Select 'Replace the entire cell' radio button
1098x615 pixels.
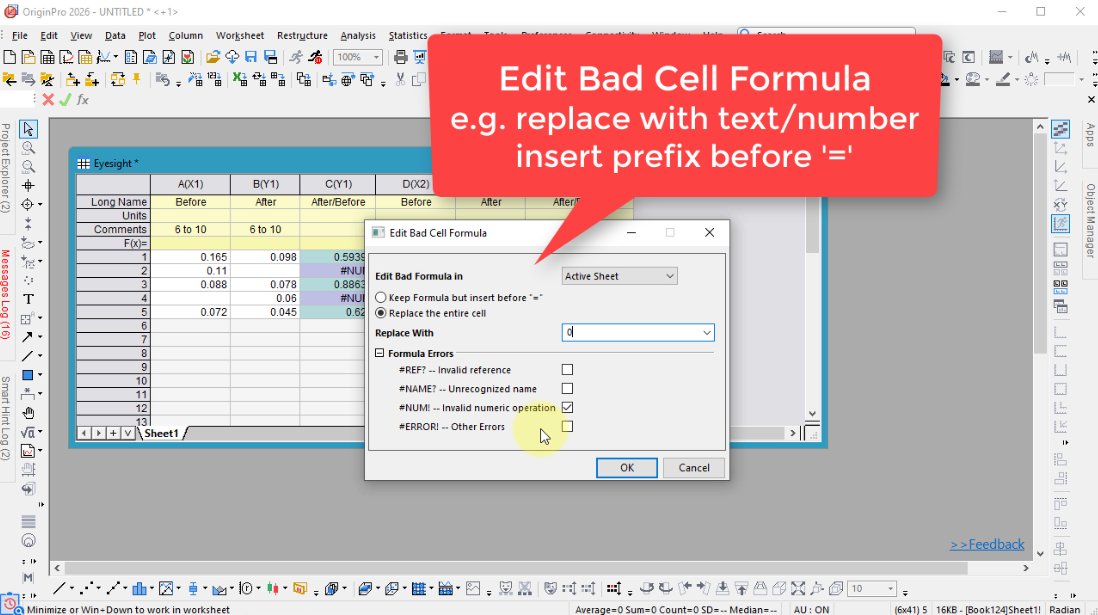[x=381, y=313]
